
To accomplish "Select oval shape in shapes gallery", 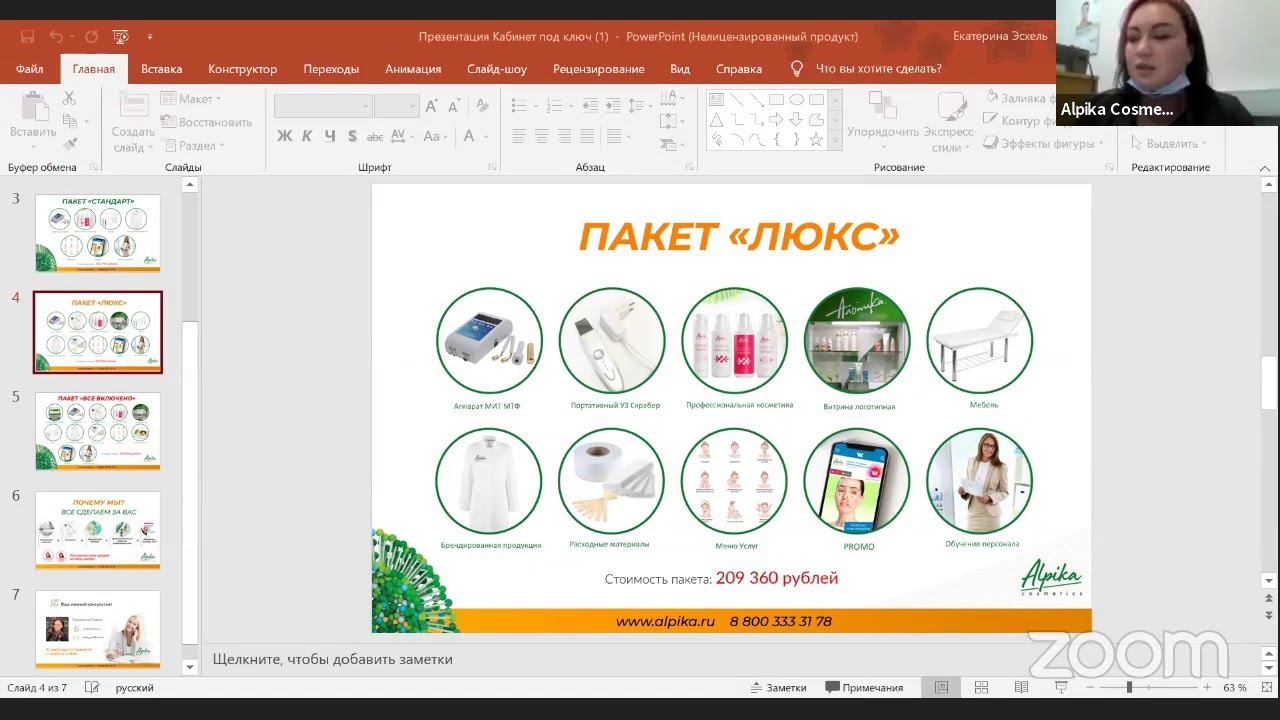I will point(796,99).
